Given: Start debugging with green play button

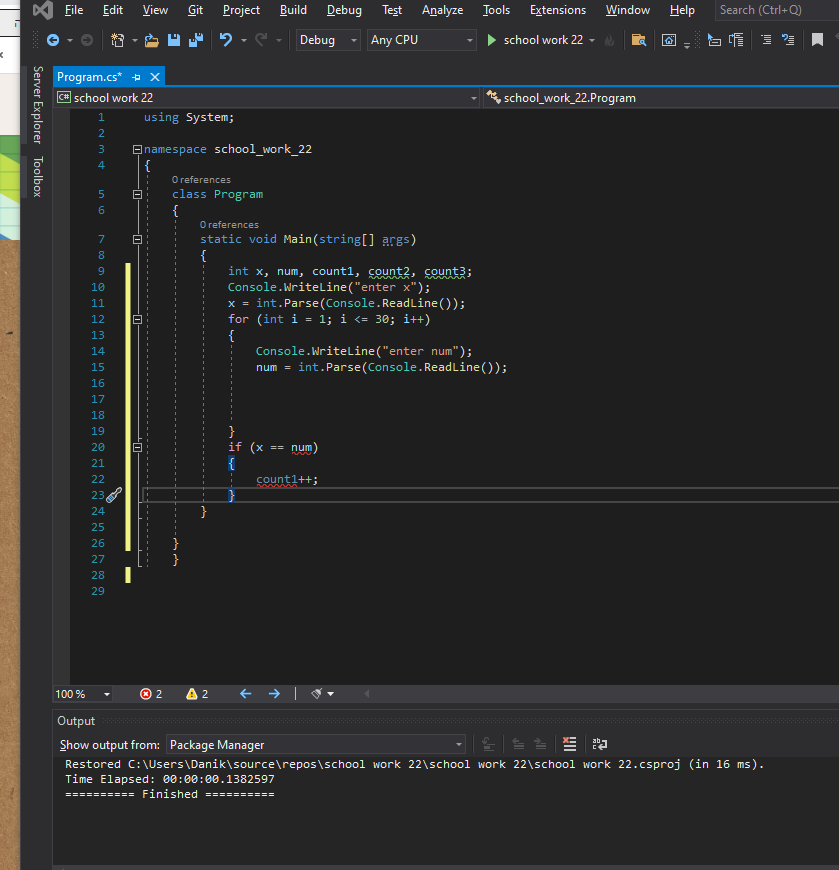Looking at the screenshot, I should coord(491,40).
